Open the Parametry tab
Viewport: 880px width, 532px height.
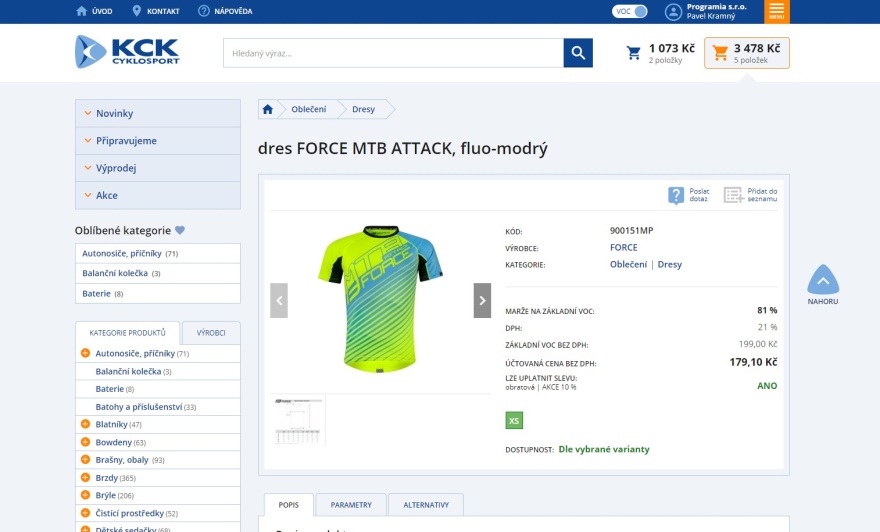click(351, 505)
